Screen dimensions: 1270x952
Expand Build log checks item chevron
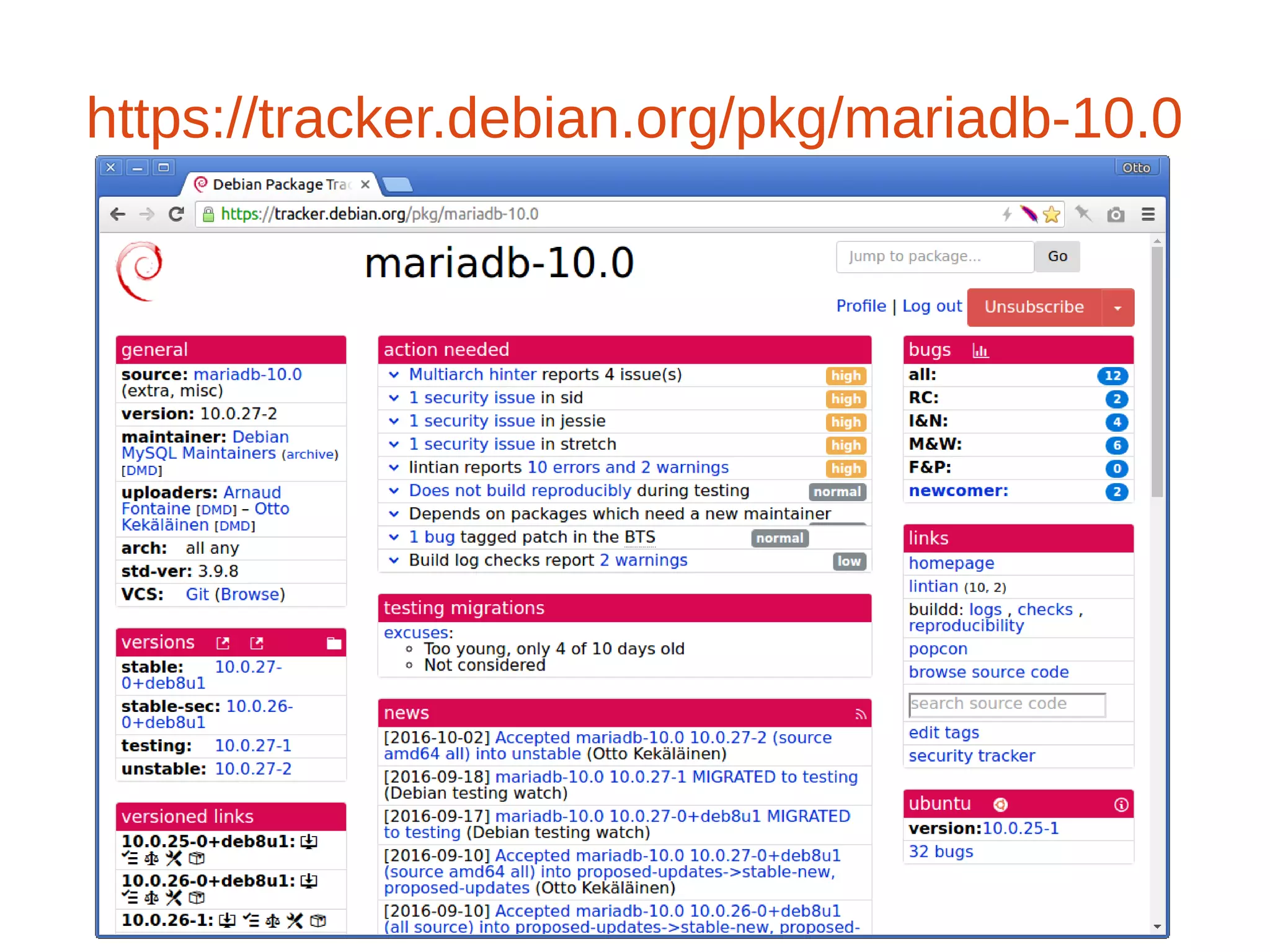[x=394, y=561]
